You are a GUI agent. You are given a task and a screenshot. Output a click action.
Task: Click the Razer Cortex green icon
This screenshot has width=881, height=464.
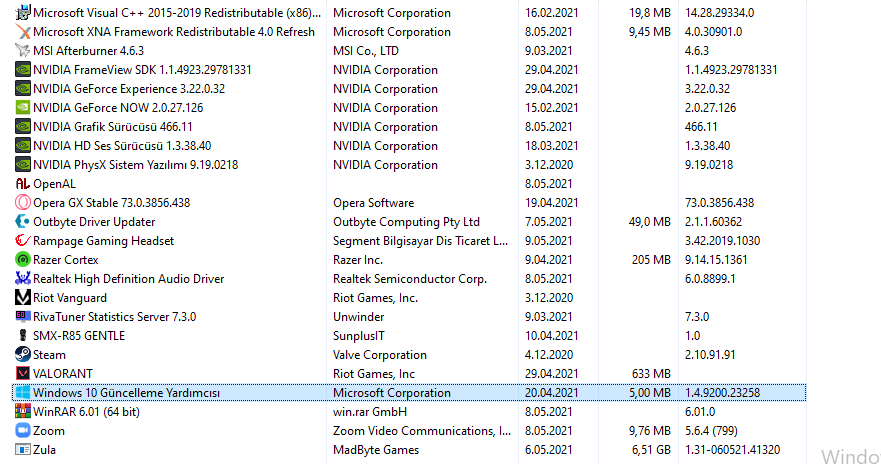click(22, 260)
